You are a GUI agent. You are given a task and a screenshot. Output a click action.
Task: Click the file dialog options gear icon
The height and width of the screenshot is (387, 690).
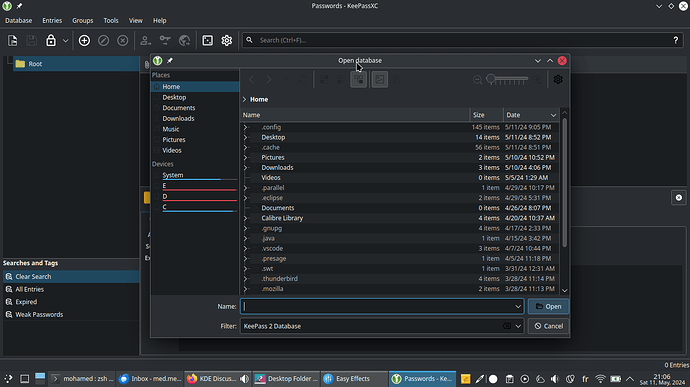click(558, 79)
